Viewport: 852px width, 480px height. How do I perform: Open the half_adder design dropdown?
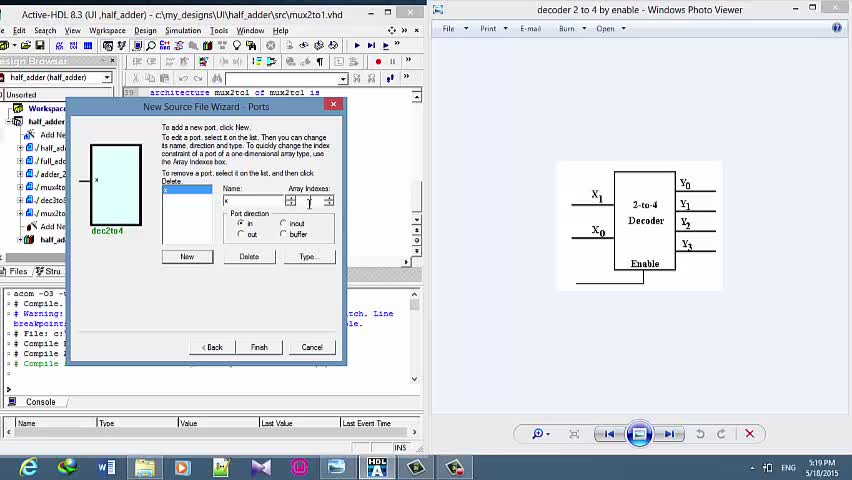(x=107, y=78)
